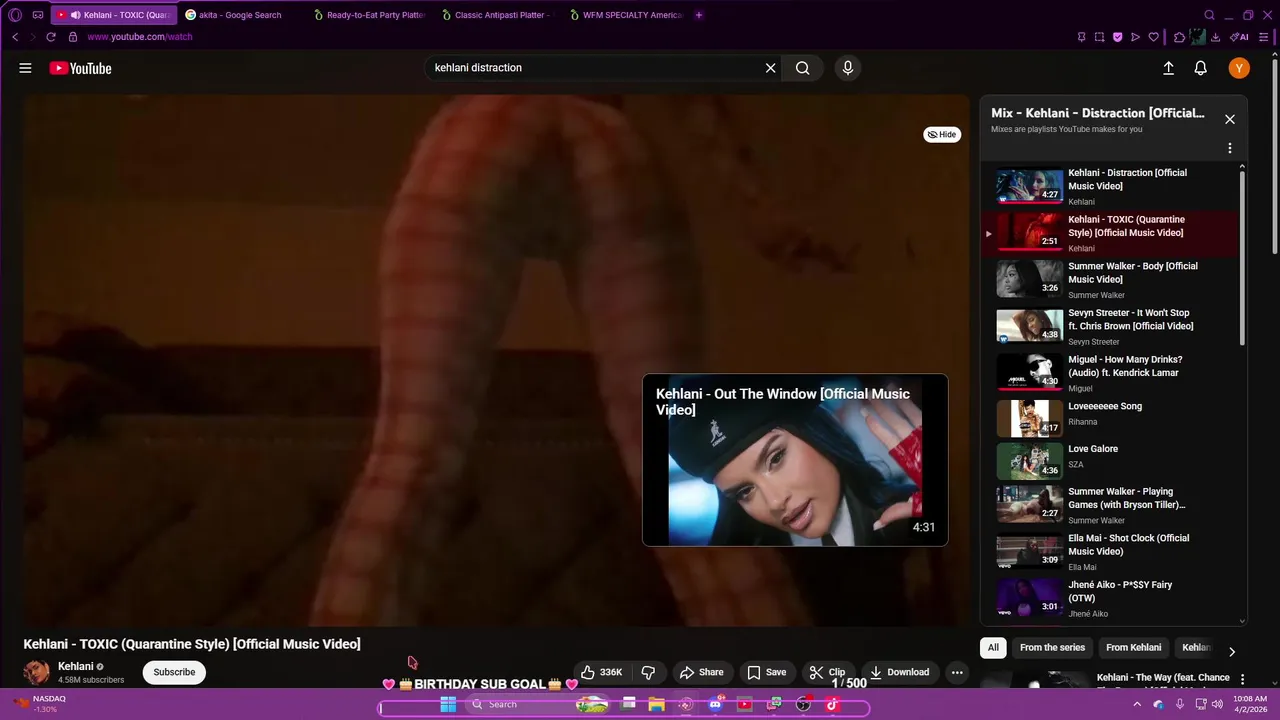Select the From the series chip
Viewport: 1280px width, 720px height.
(x=1052, y=648)
